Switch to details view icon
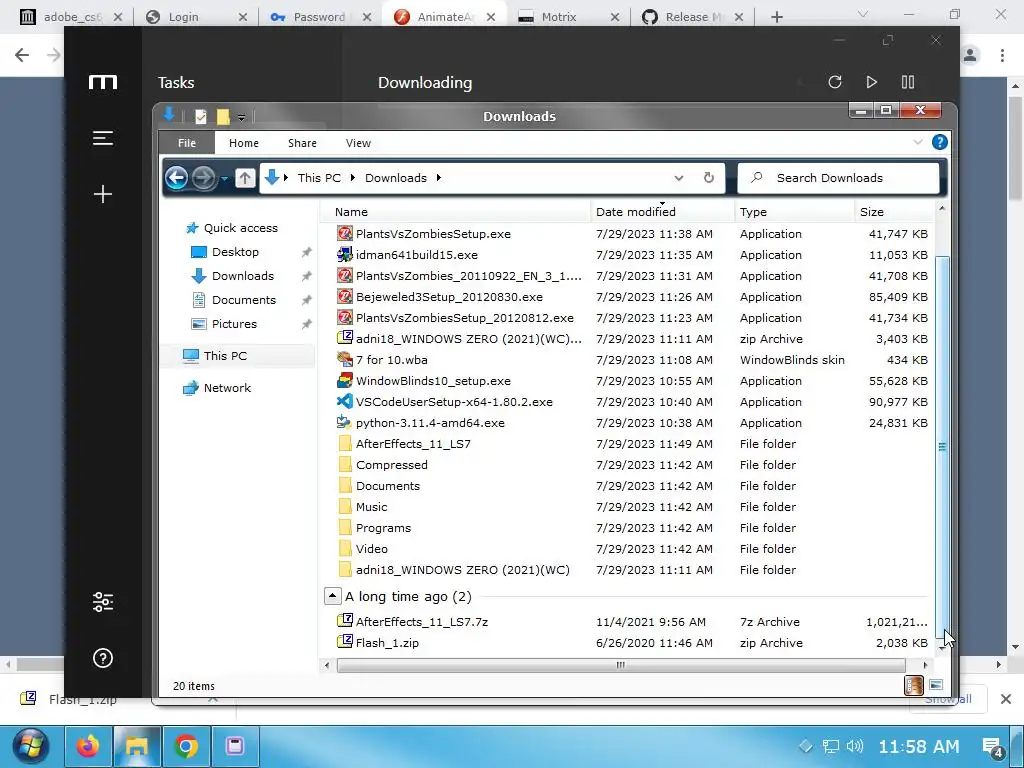1024x768 pixels. coord(914,685)
